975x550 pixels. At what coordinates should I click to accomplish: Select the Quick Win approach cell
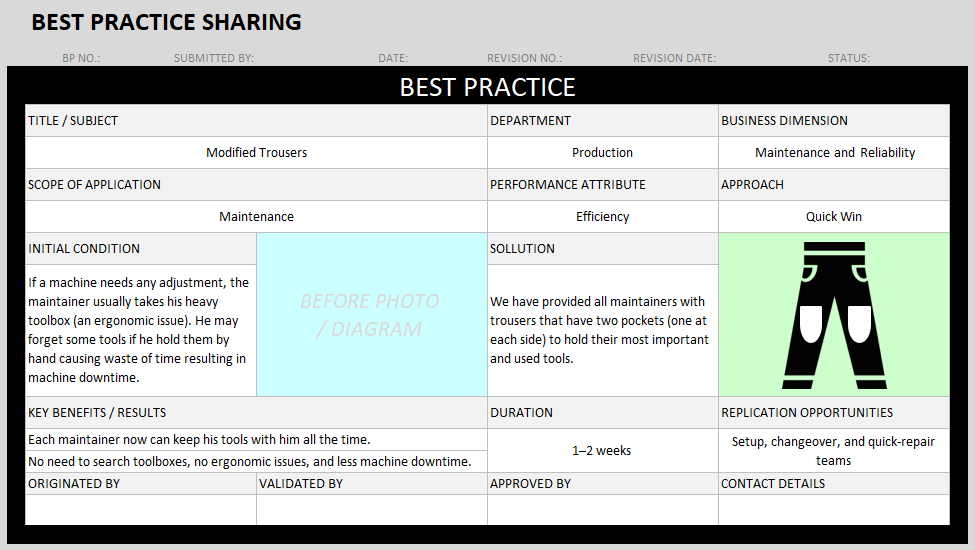(x=834, y=217)
